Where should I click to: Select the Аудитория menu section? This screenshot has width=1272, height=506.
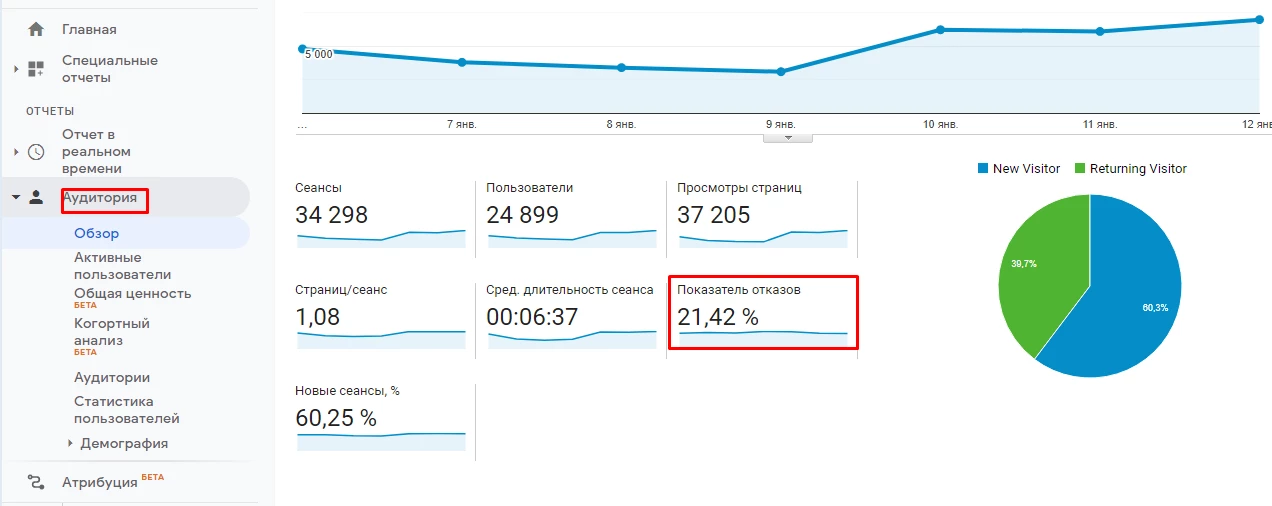point(100,197)
